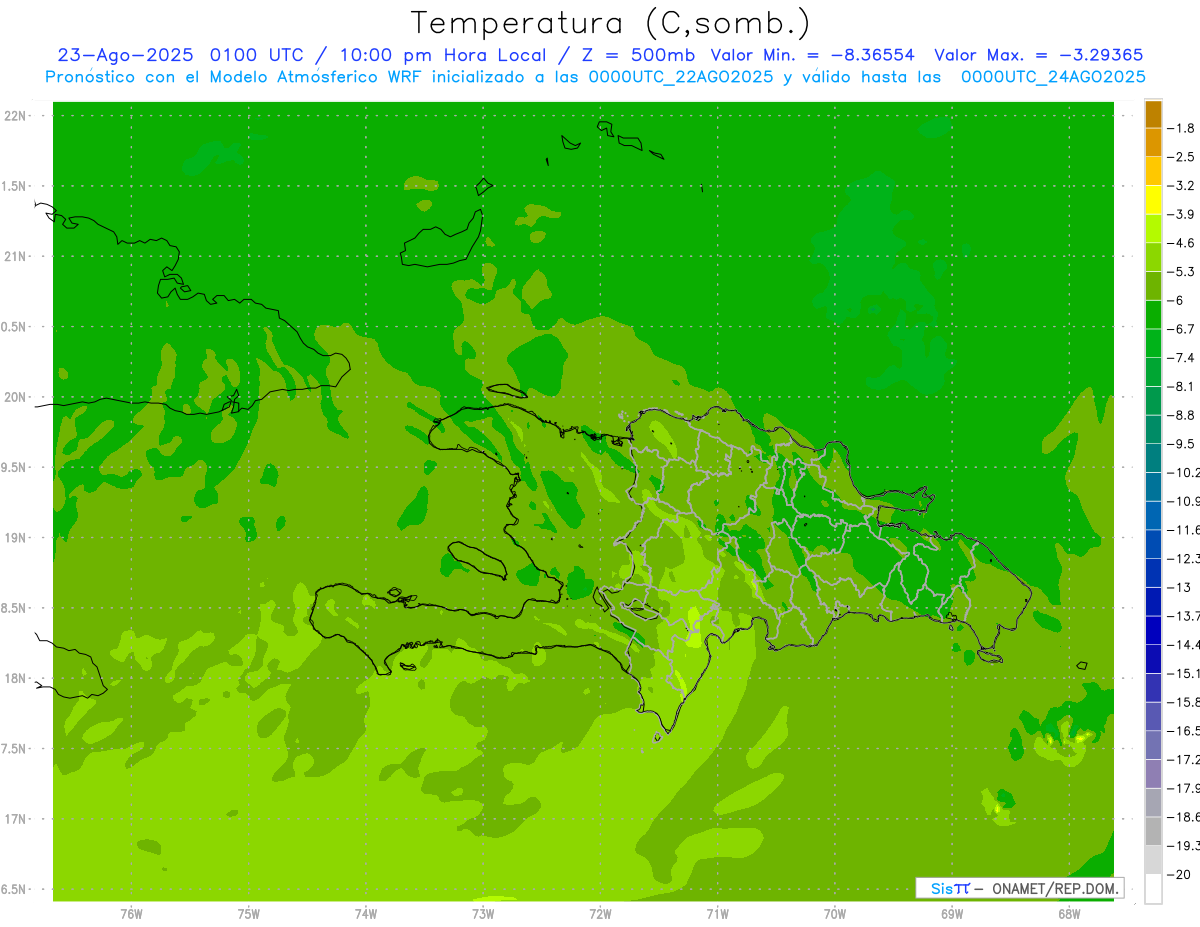Click the '20N' latitude label

[x=15, y=397]
